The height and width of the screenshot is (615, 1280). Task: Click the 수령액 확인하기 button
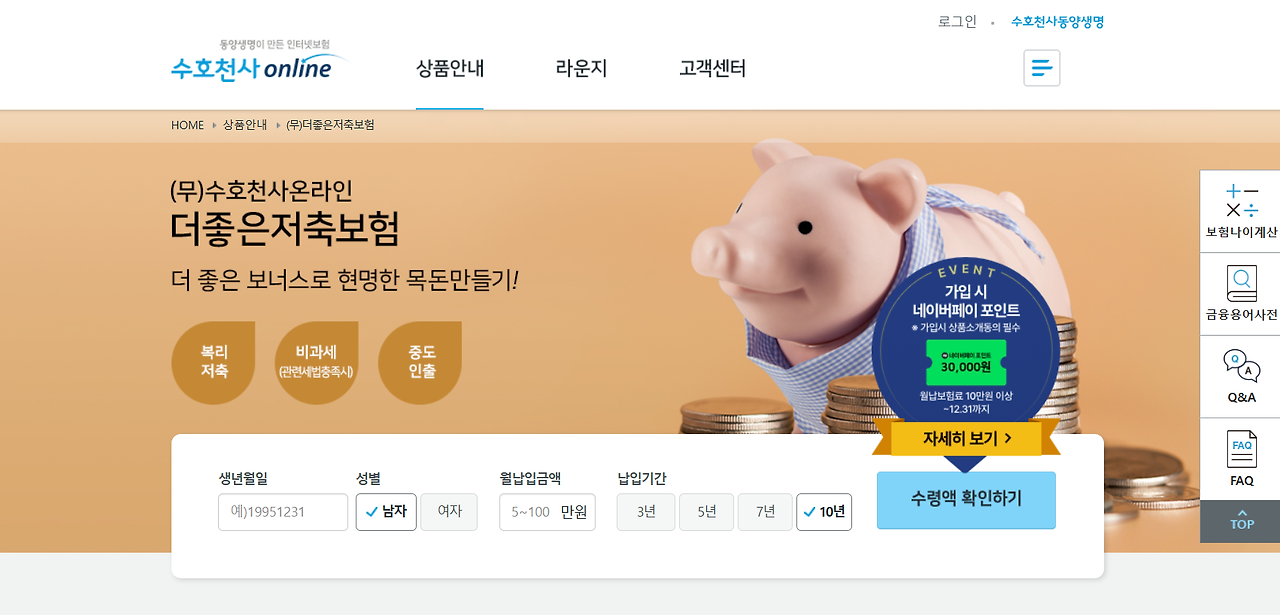[x=966, y=500]
